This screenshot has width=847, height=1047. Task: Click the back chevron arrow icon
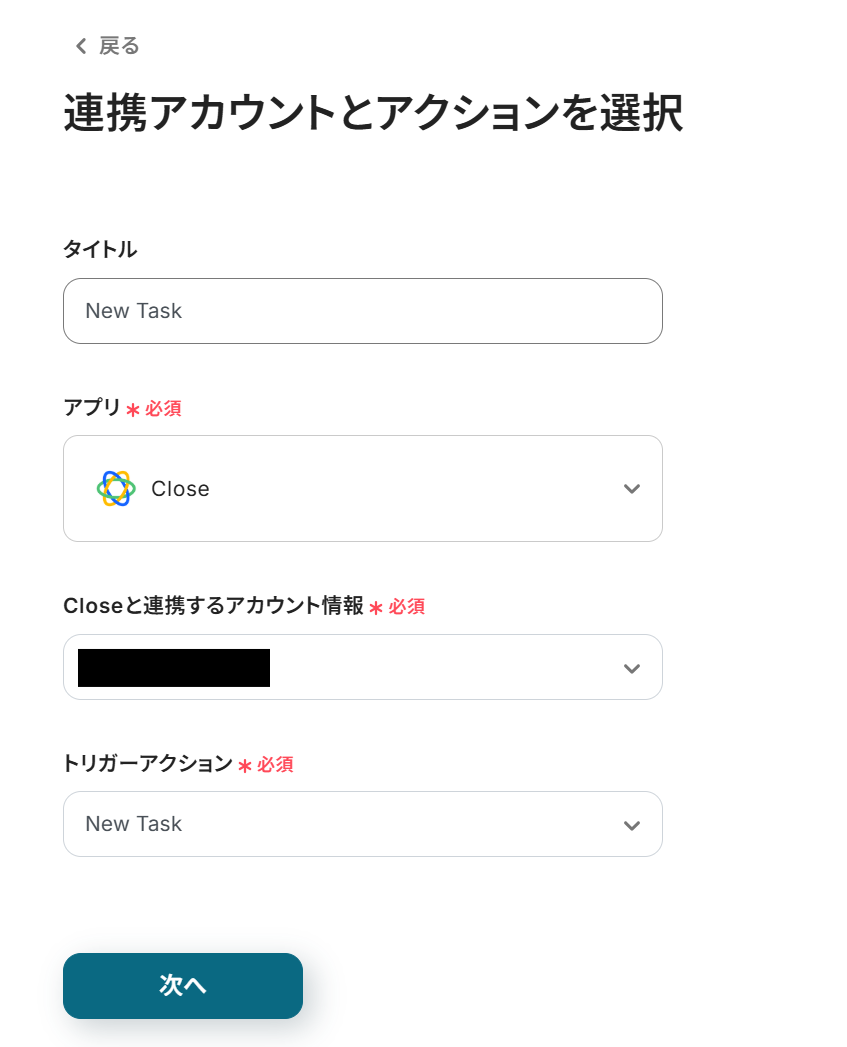pos(81,46)
